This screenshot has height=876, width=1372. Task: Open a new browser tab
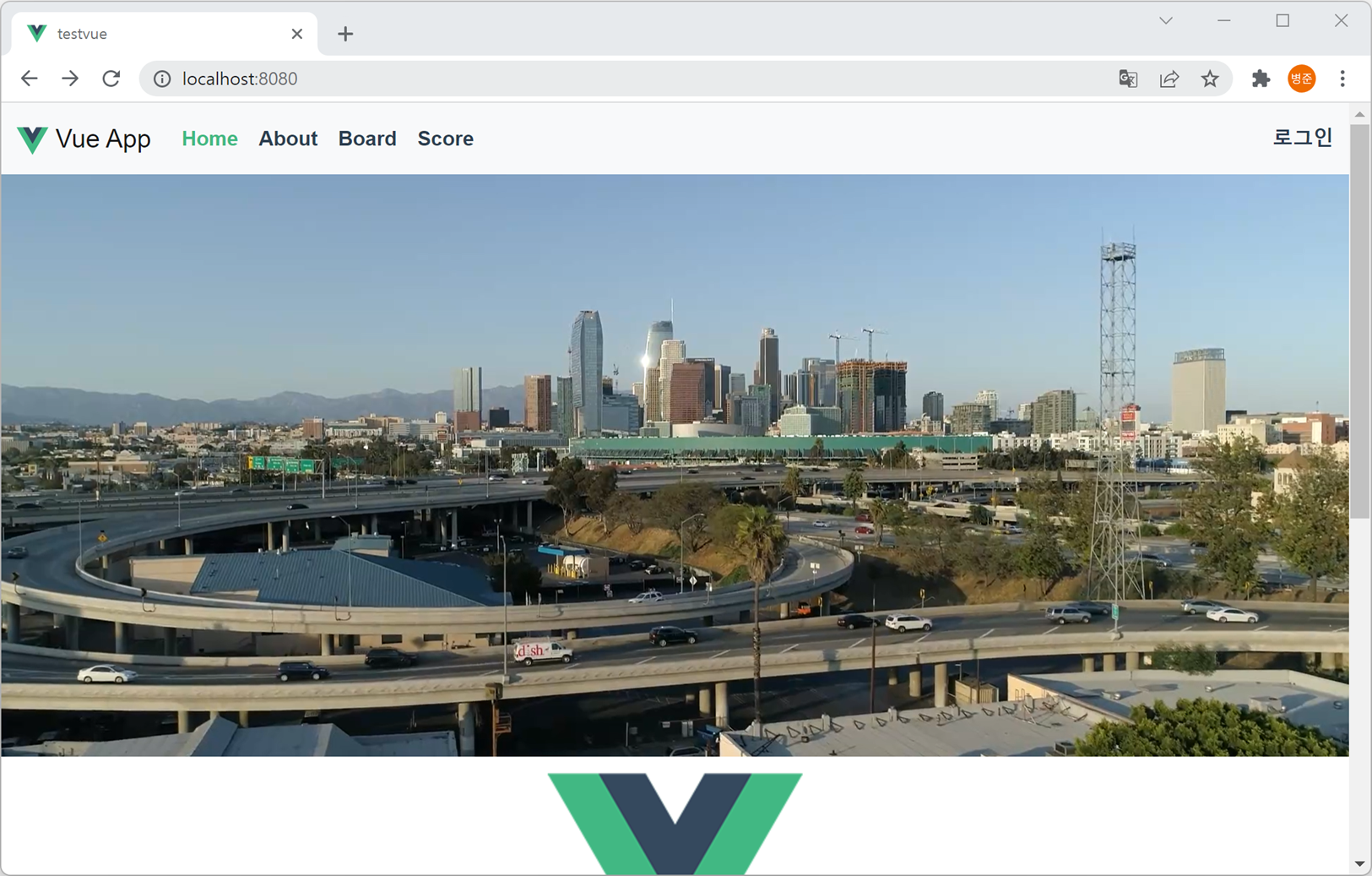pos(345,34)
